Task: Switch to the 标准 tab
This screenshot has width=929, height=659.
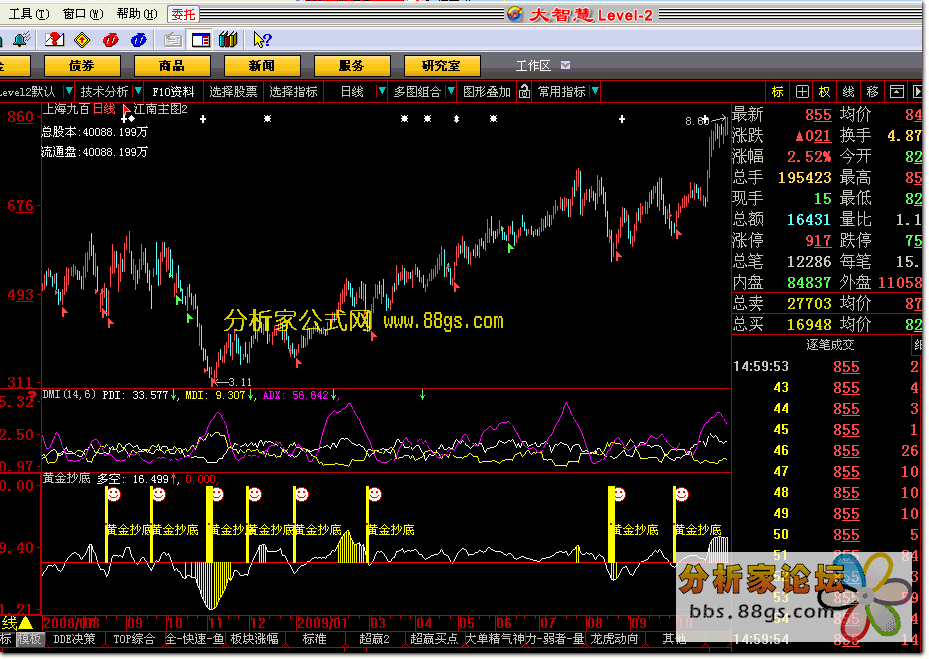Action: (x=314, y=639)
